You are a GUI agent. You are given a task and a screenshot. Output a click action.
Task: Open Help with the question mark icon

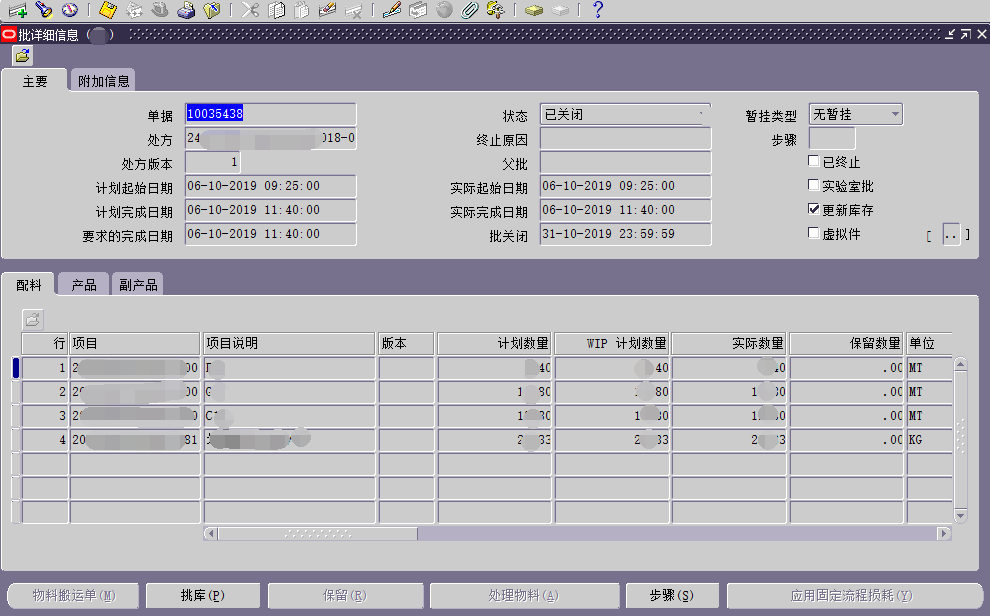pos(598,11)
